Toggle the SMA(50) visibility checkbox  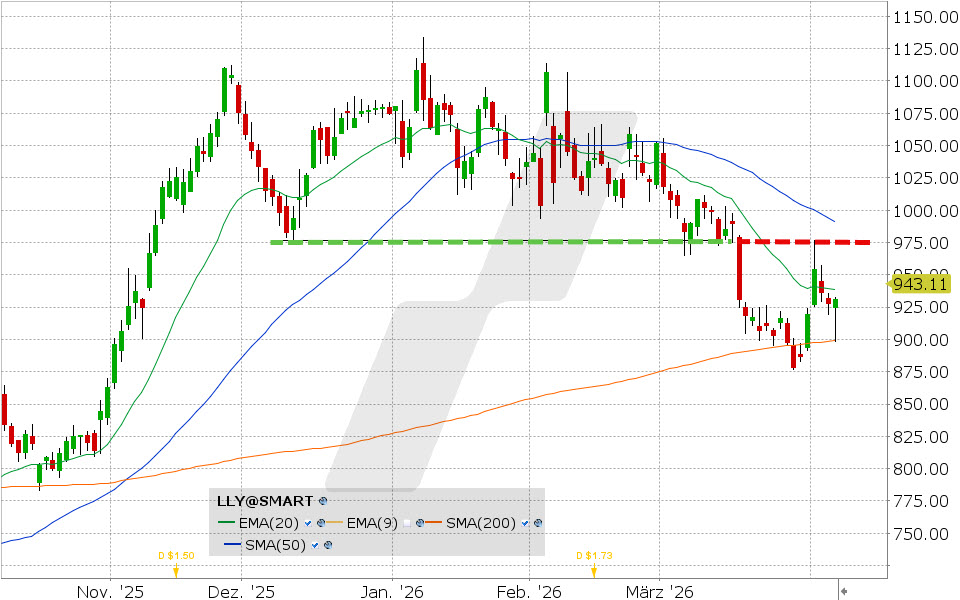pyautogui.click(x=316, y=545)
